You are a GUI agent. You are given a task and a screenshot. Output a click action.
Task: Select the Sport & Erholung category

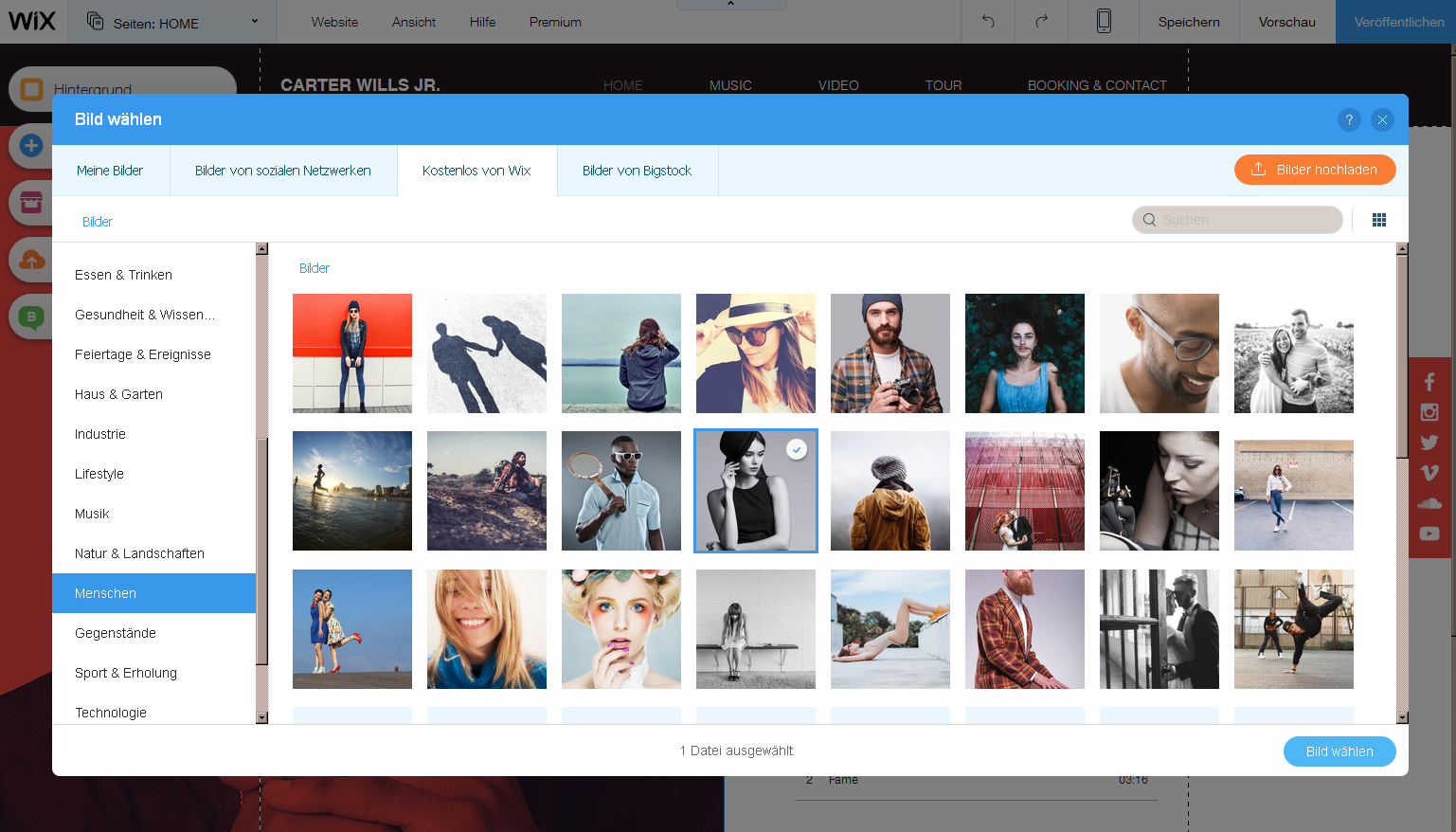point(153,673)
